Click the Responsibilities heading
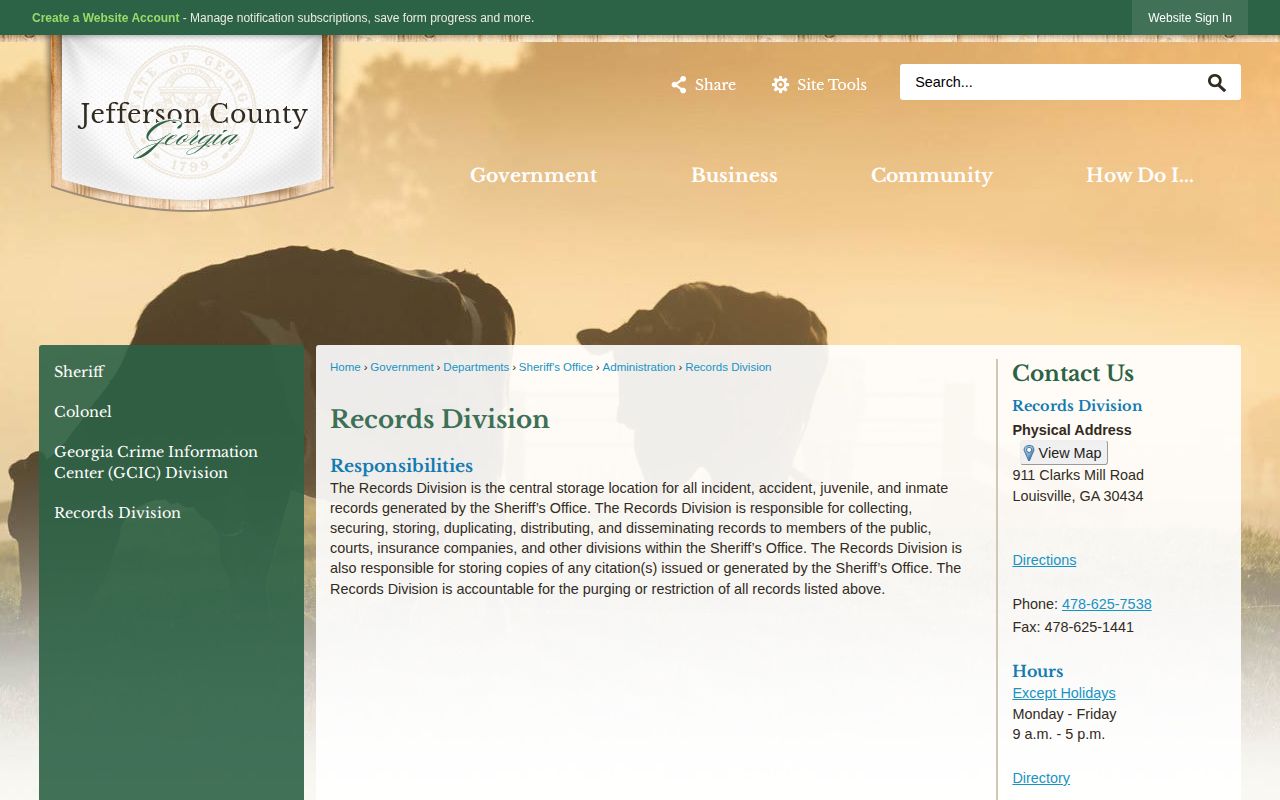 401,466
